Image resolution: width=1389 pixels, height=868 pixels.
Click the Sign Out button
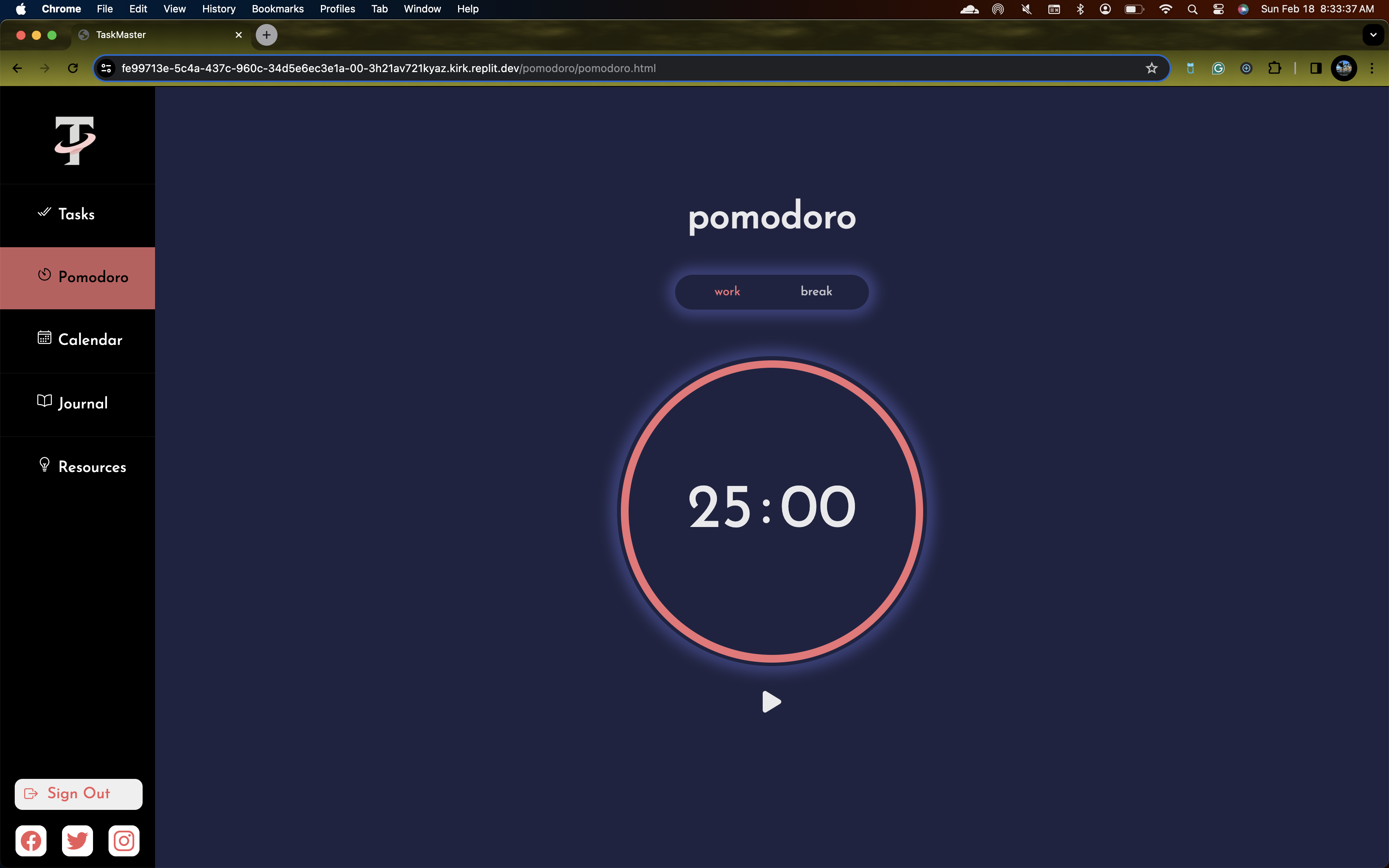coord(79,794)
